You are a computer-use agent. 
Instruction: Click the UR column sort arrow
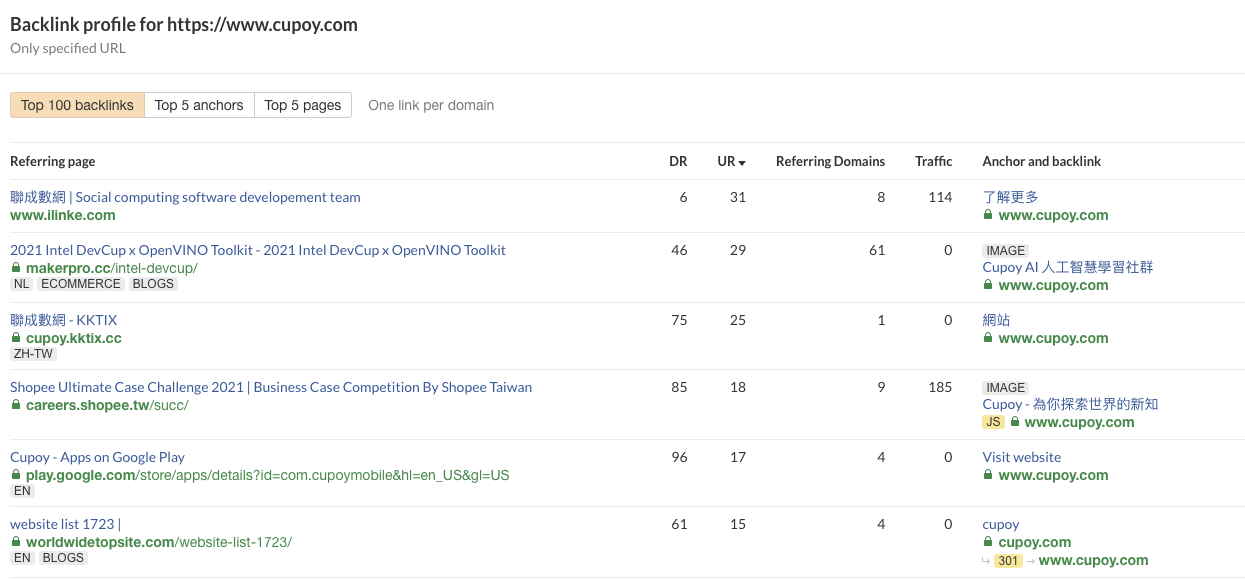click(742, 162)
